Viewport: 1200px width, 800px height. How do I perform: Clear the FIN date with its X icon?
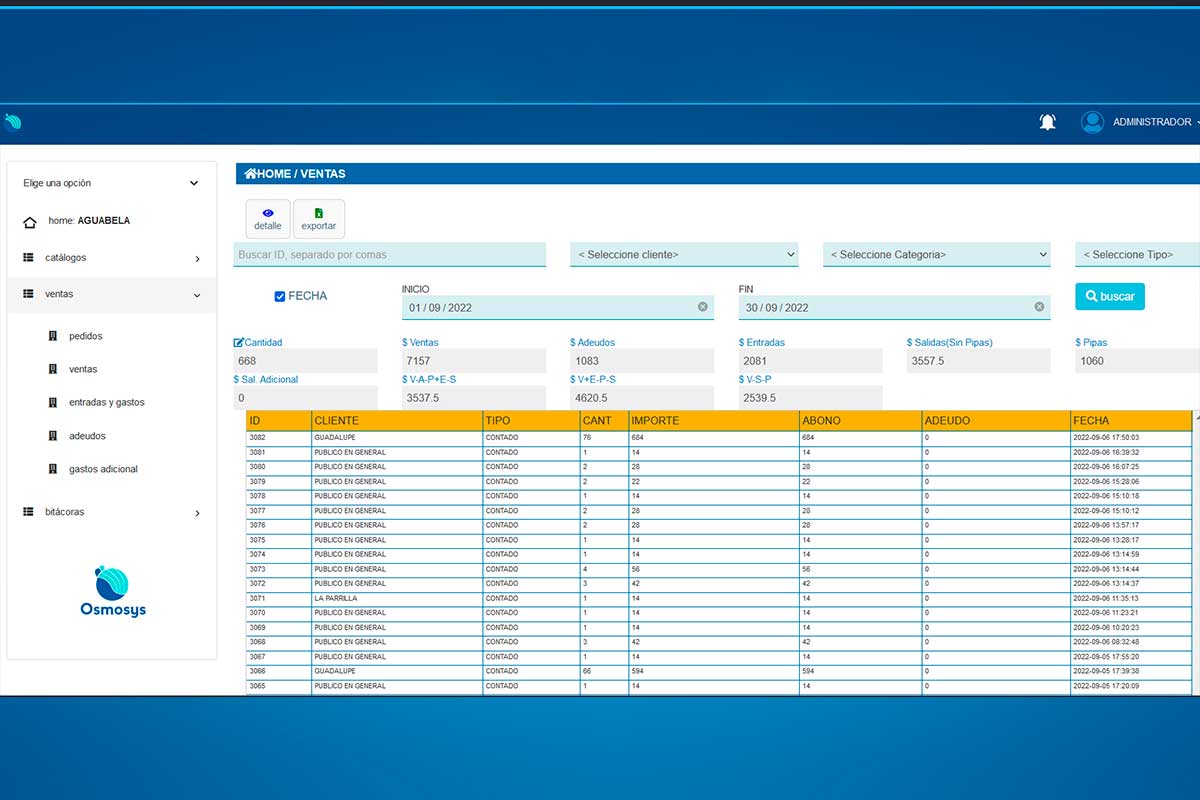(x=1039, y=307)
